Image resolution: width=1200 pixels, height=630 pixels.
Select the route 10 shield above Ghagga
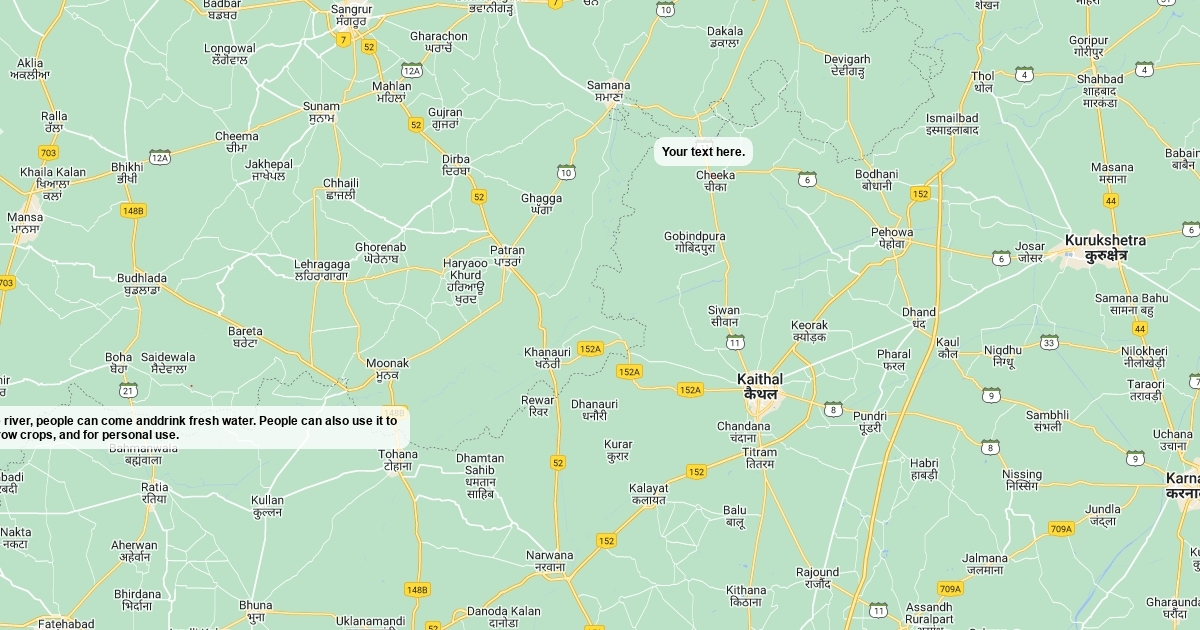[567, 172]
